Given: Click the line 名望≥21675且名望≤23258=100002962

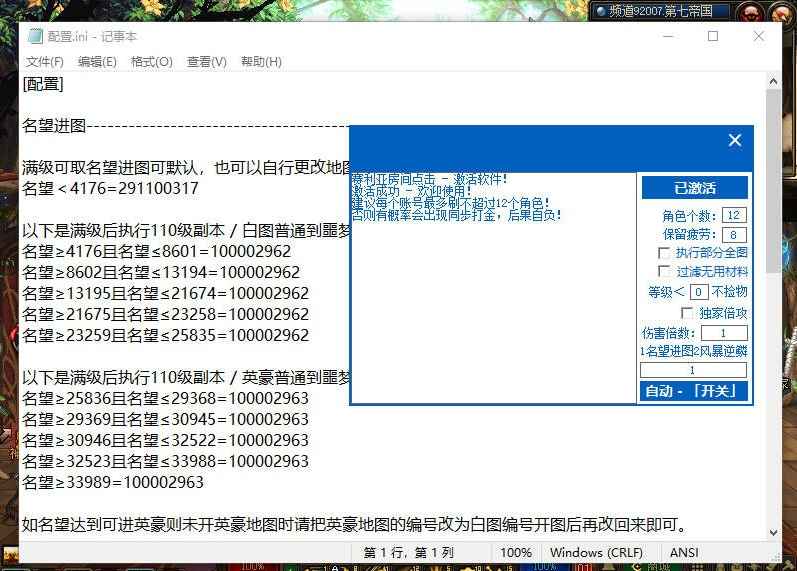Looking at the screenshot, I should click(x=166, y=314).
